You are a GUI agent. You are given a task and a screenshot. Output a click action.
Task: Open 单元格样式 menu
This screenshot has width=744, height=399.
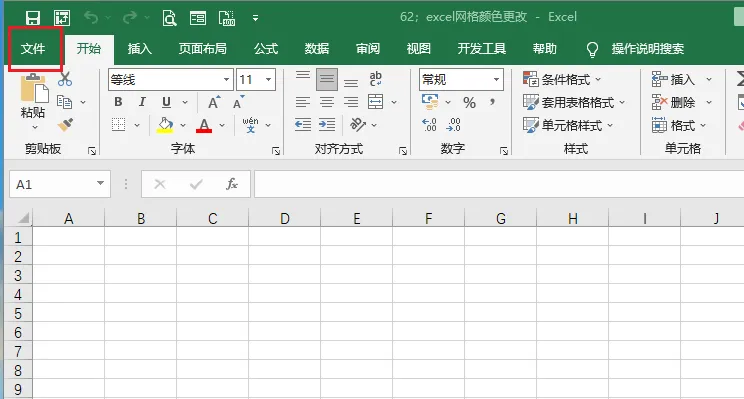568,125
